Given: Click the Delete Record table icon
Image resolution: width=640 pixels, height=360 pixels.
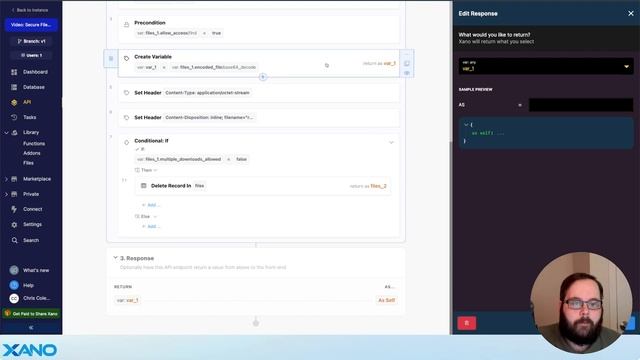Looking at the screenshot, I should coord(144,186).
